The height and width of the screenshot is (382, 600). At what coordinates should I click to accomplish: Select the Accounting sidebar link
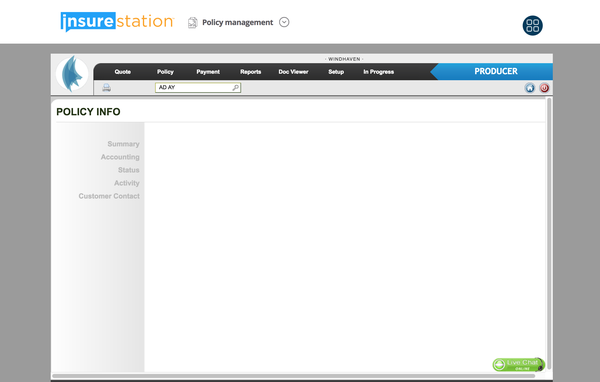point(120,157)
